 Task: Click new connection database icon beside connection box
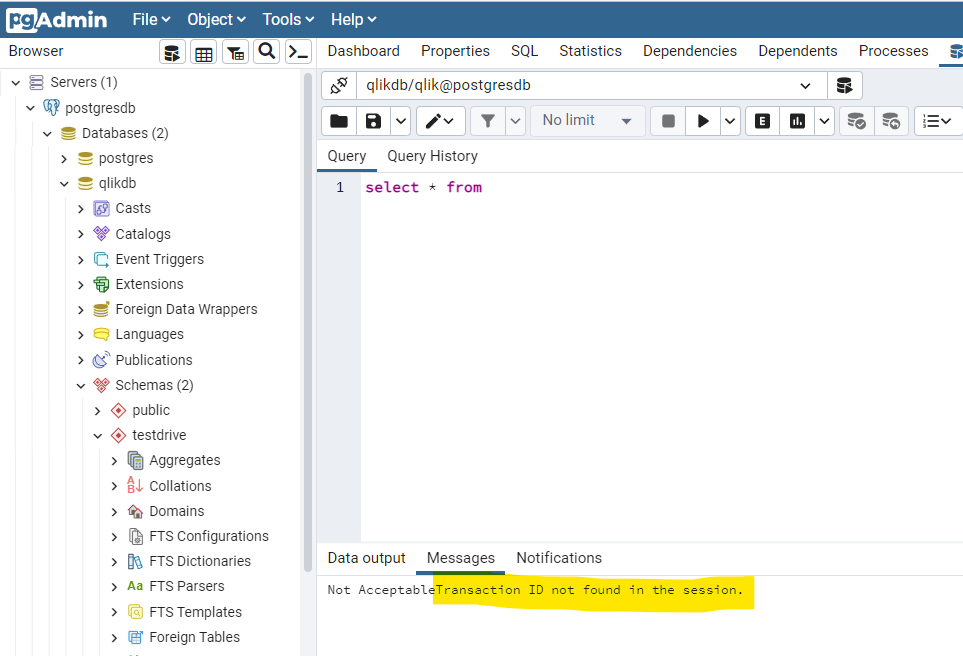coord(844,85)
